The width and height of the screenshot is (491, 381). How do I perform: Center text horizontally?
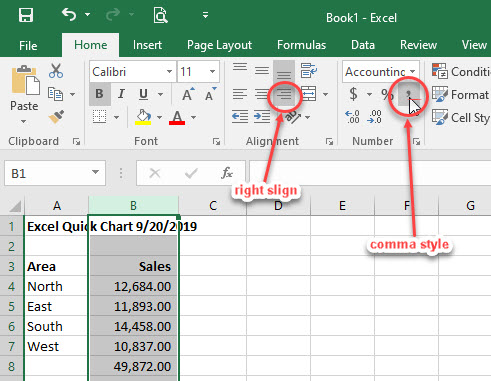click(x=262, y=94)
